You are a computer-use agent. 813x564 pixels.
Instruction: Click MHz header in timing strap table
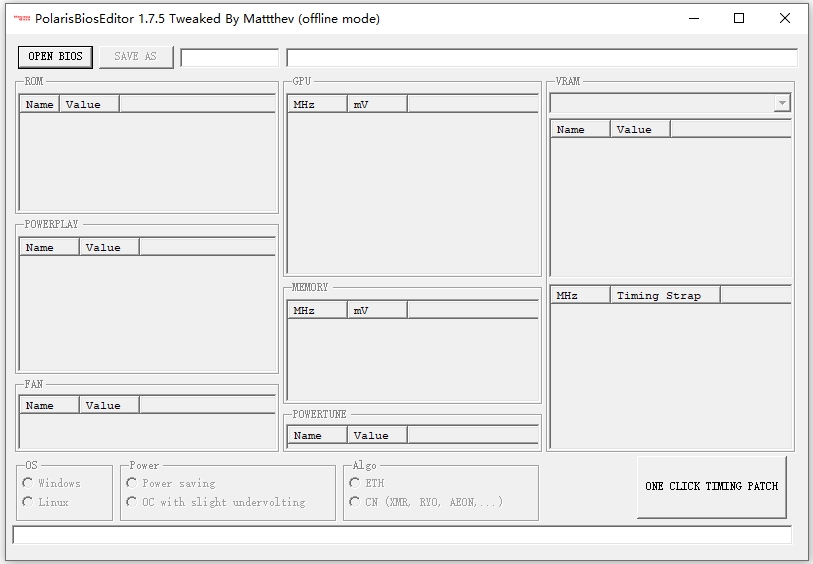click(581, 295)
